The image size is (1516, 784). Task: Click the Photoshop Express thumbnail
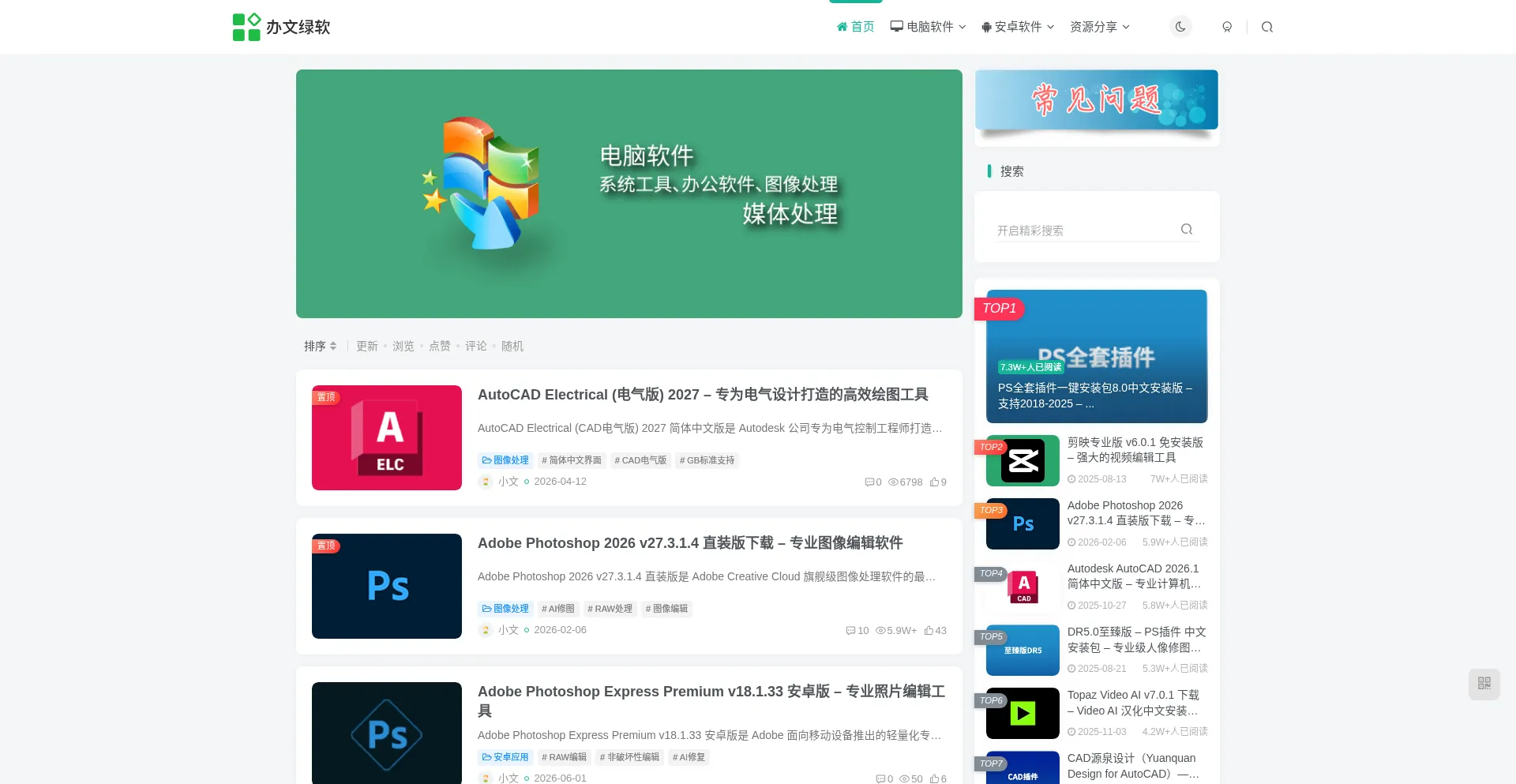(x=387, y=733)
